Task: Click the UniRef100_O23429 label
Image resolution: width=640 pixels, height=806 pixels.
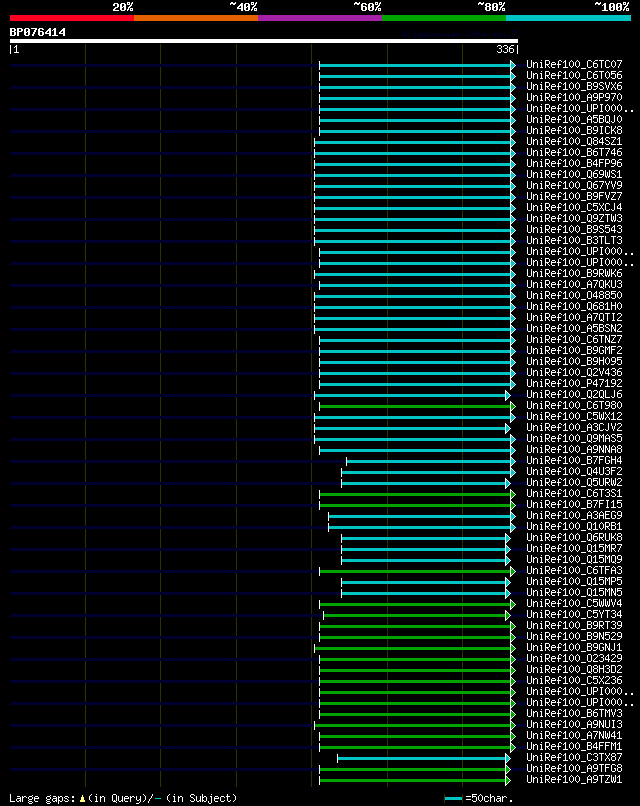Action: click(574, 658)
